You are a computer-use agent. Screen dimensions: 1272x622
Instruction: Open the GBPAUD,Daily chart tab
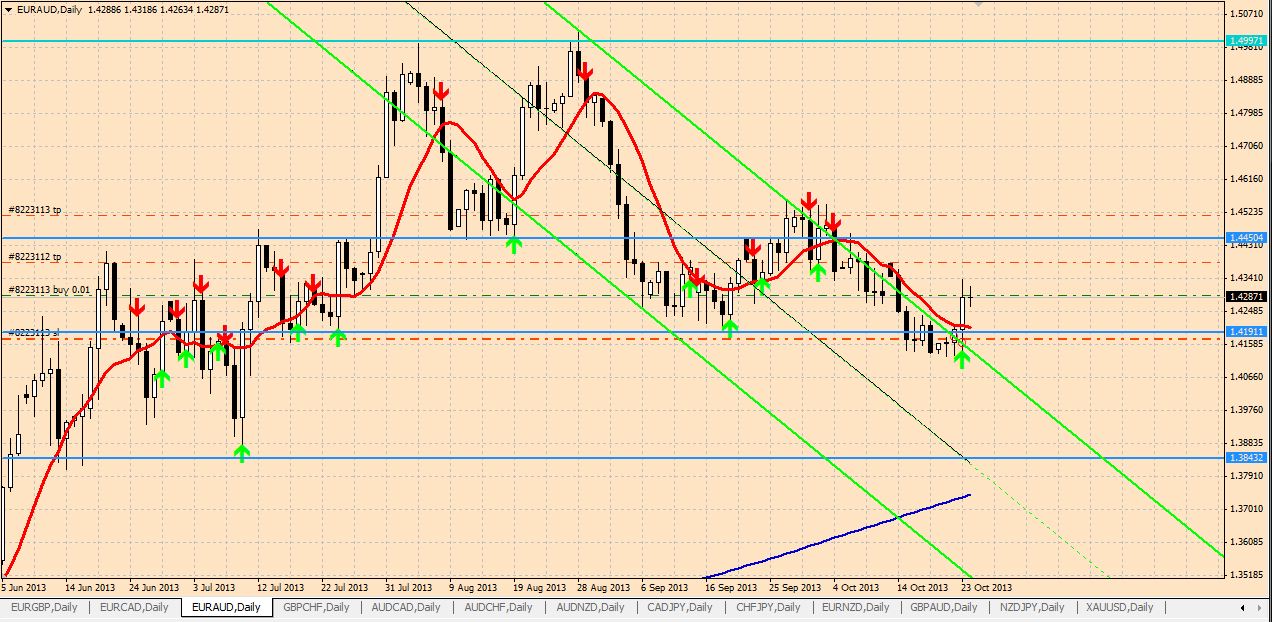(943, 607)
